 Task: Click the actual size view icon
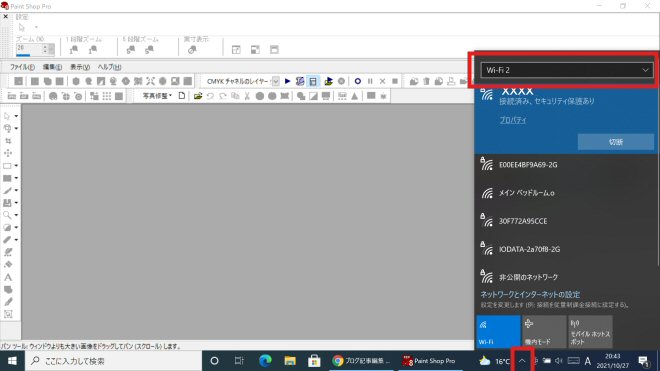192,50
